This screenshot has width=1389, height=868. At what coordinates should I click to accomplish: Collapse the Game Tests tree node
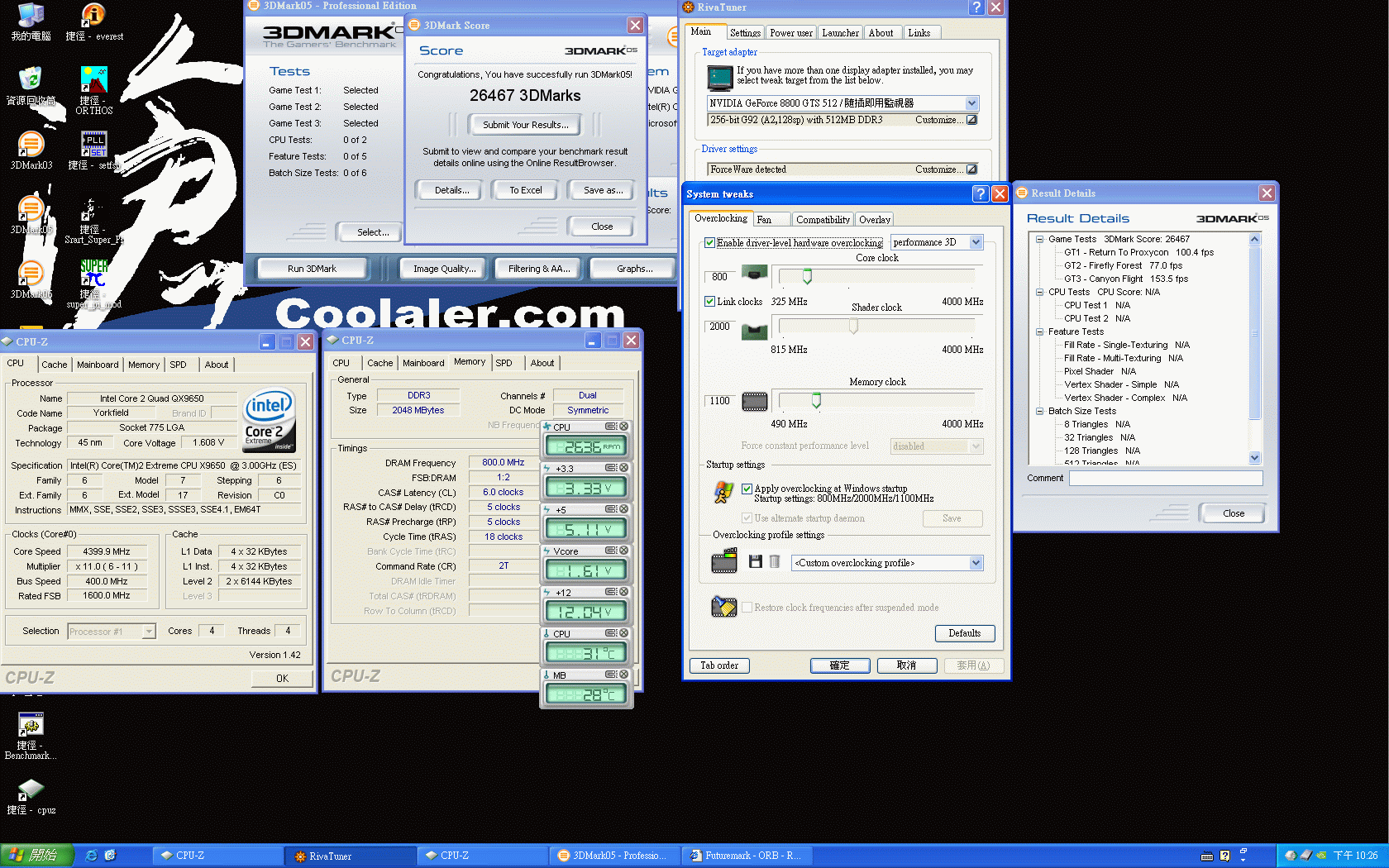coord(1039,239)
